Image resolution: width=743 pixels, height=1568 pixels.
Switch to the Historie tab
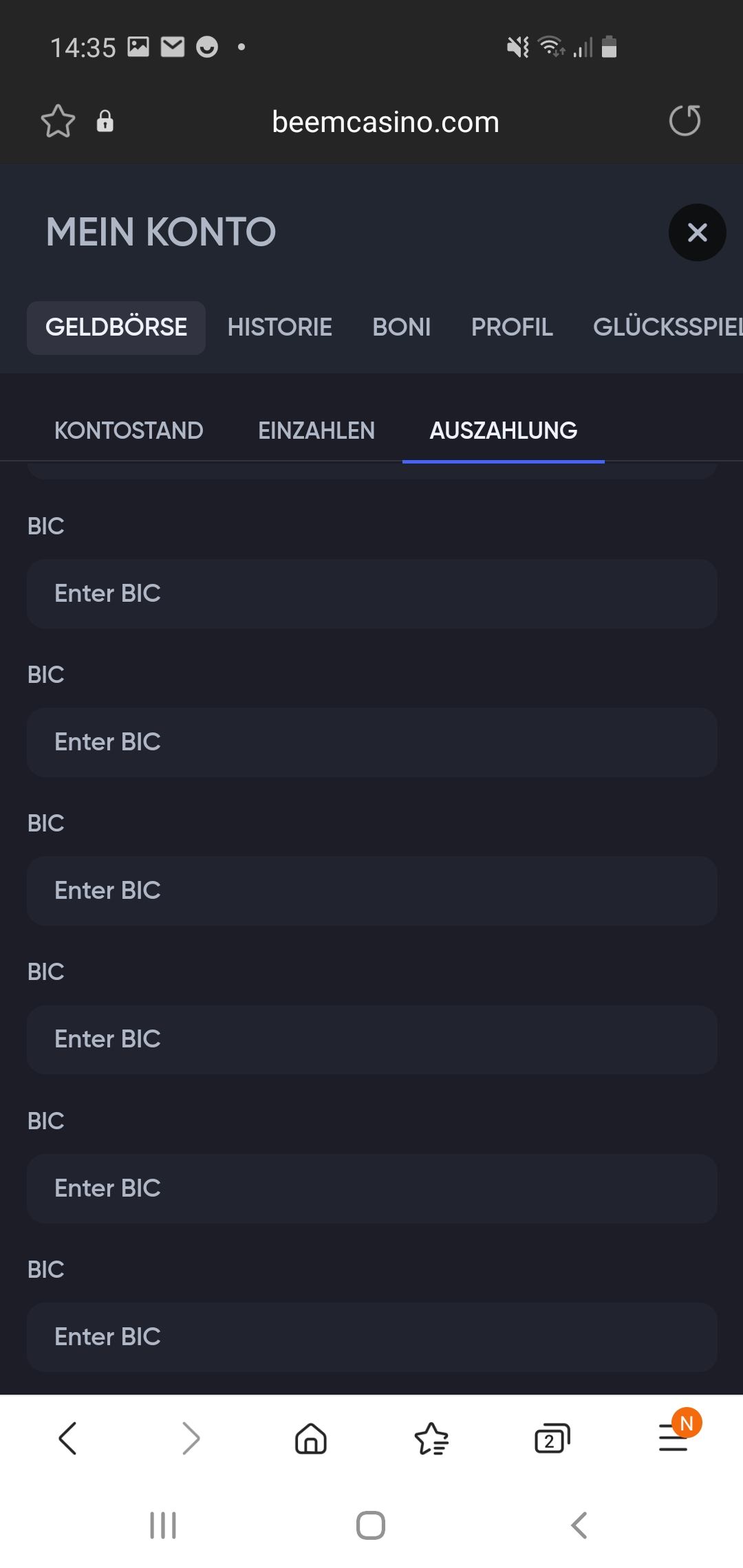(x=279, y=327)
